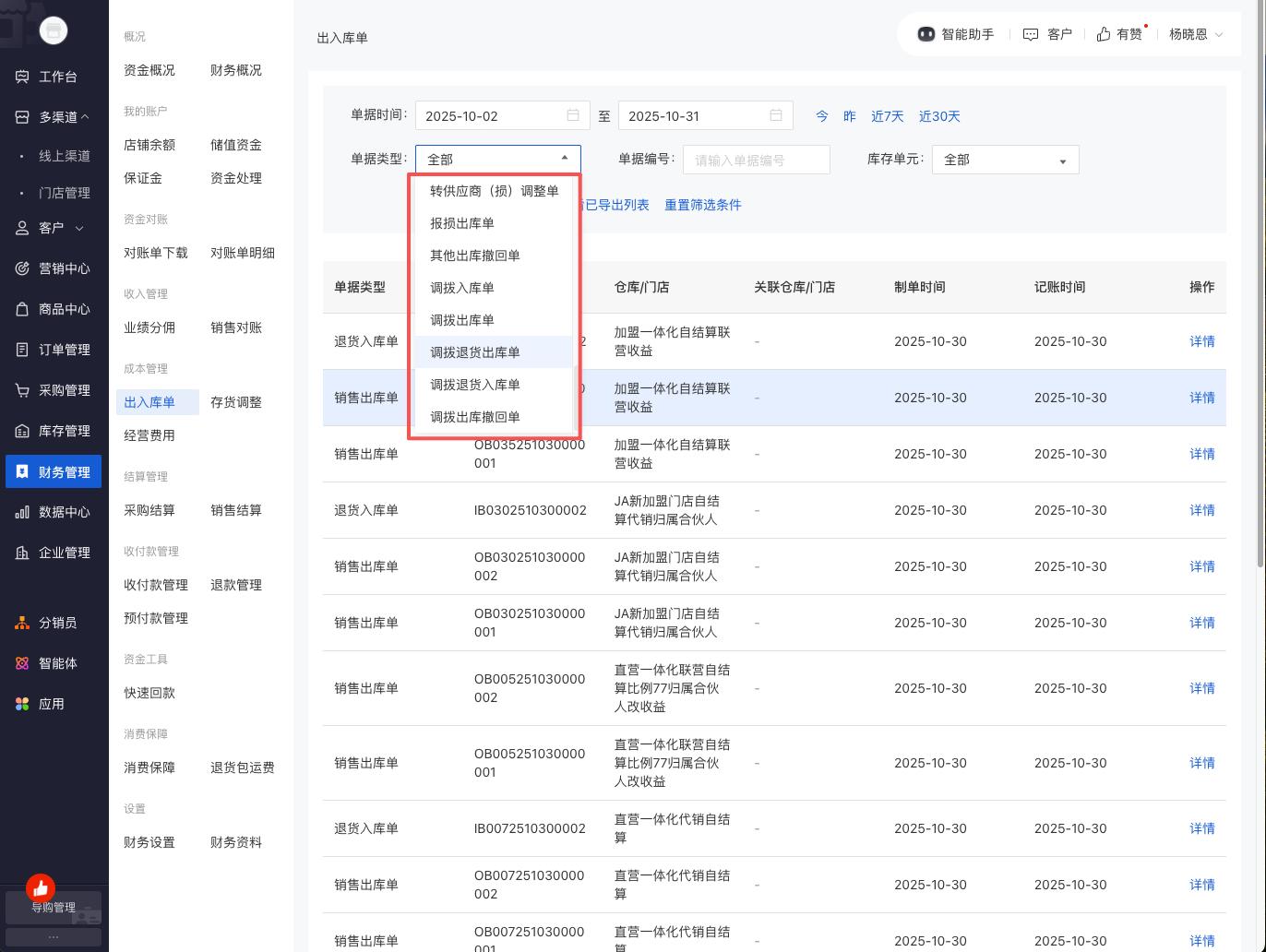Image resolution: width=1266 pixels, height=952 pixels.
Task: Click the 营销中心 marketing icon
Action: point(22,268)
